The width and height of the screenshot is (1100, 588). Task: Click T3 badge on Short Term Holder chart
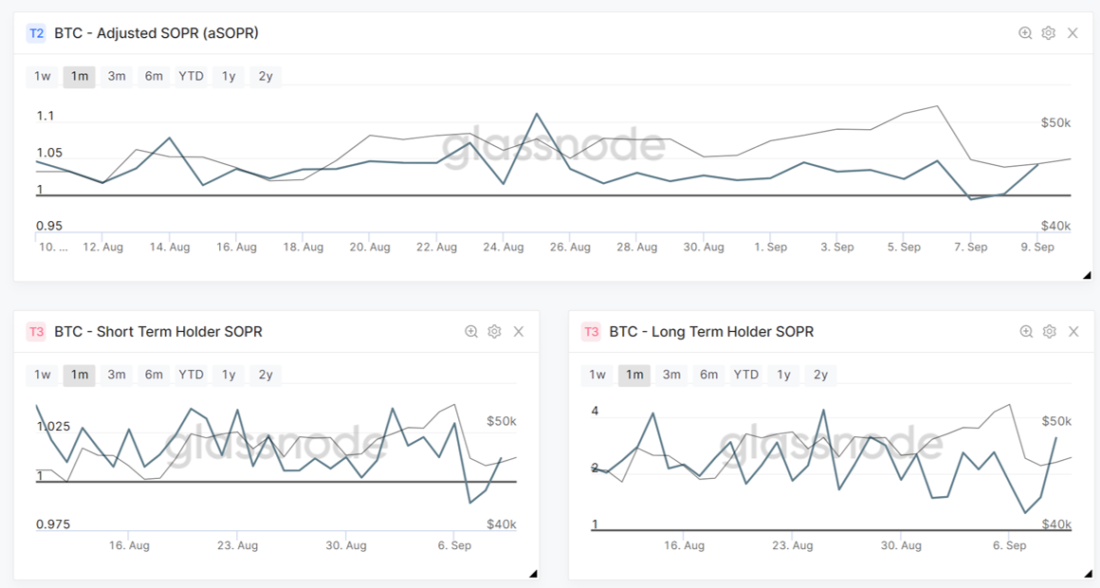point(36,331)
